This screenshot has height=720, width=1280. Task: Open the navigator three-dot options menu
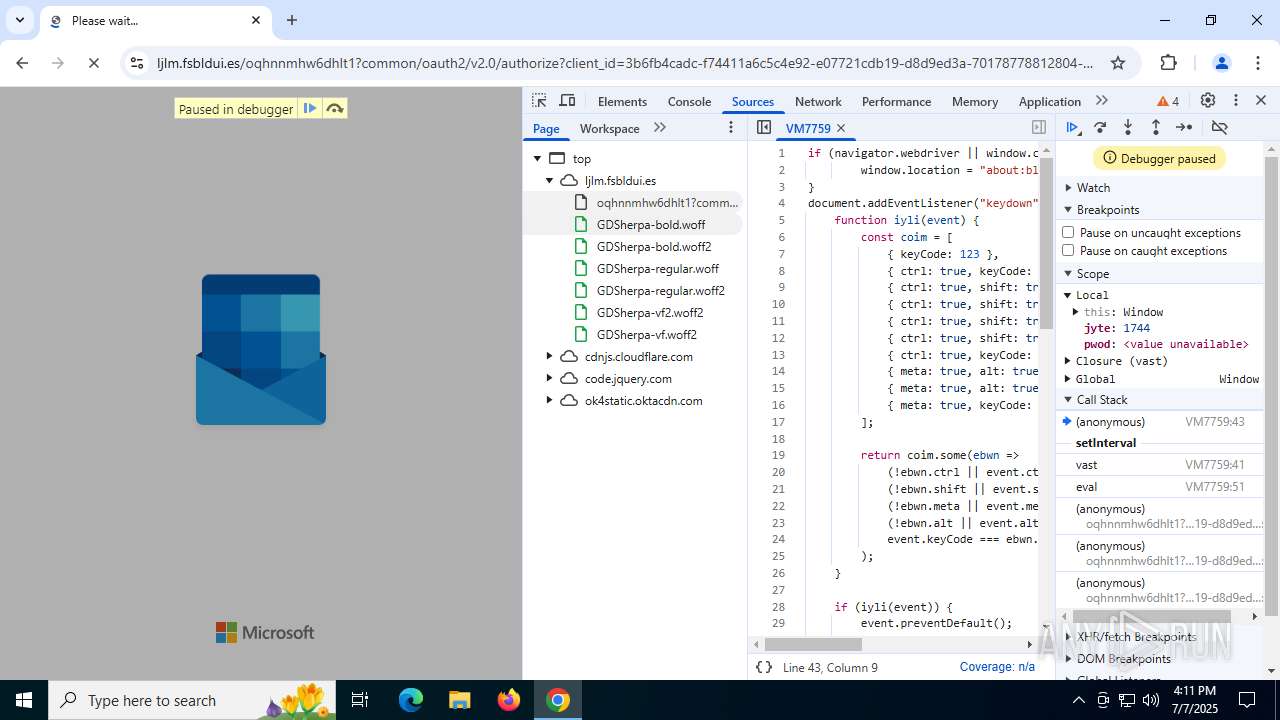click(x=731, y=127)
